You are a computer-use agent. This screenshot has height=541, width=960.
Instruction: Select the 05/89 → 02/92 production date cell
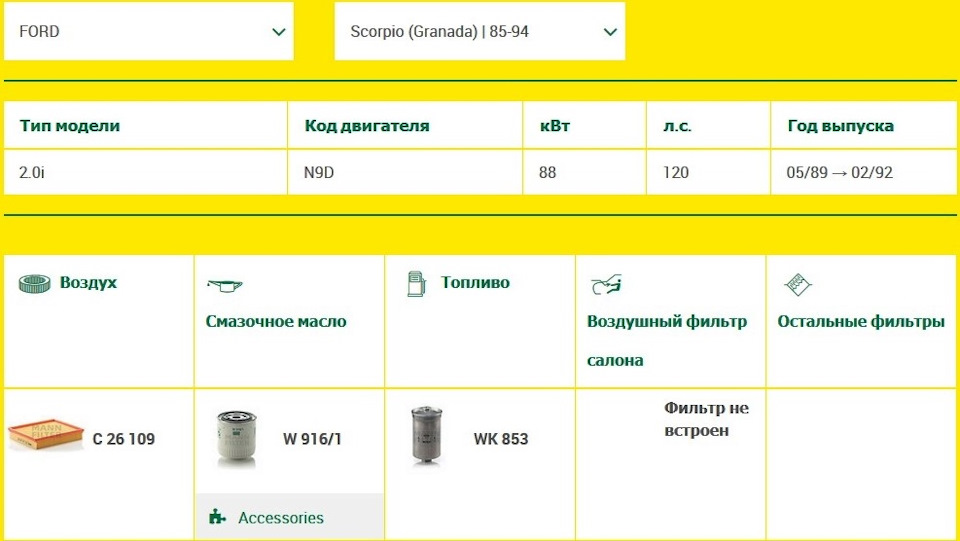pyautogui.click(x=864, y=173)
